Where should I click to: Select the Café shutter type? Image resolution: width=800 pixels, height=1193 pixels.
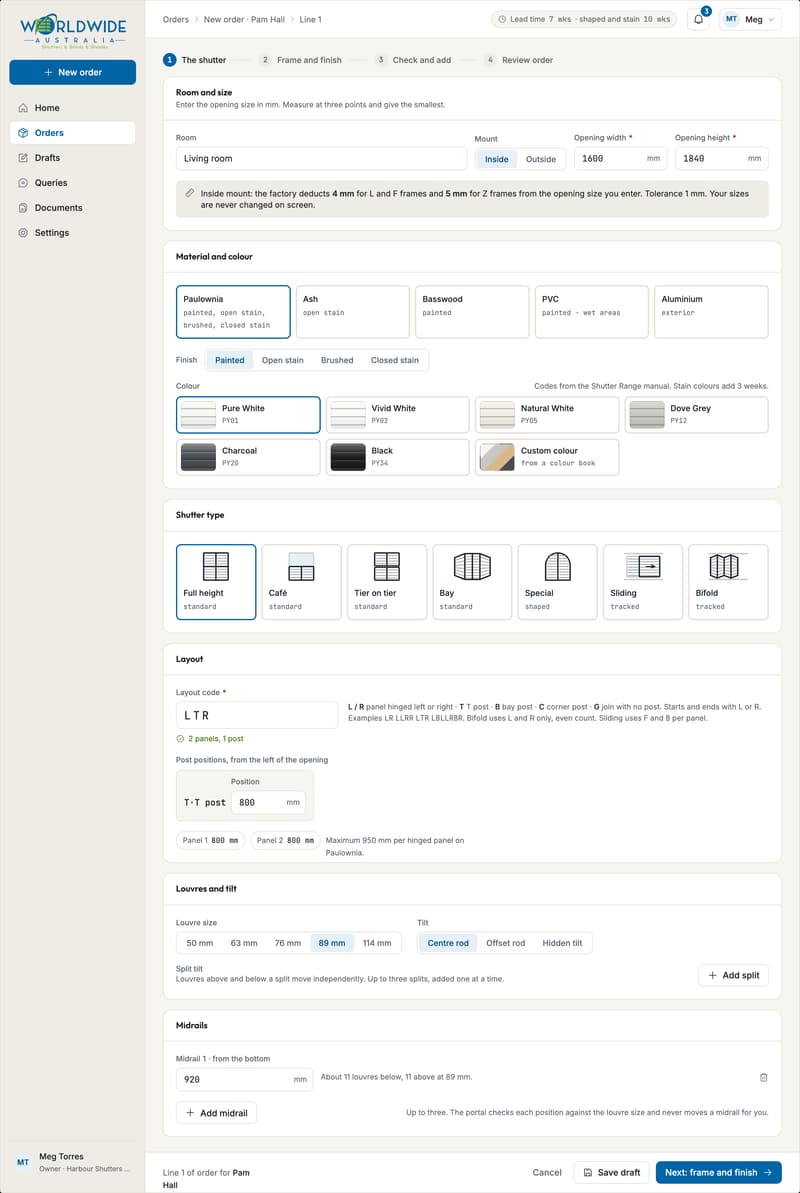(301, 582)
